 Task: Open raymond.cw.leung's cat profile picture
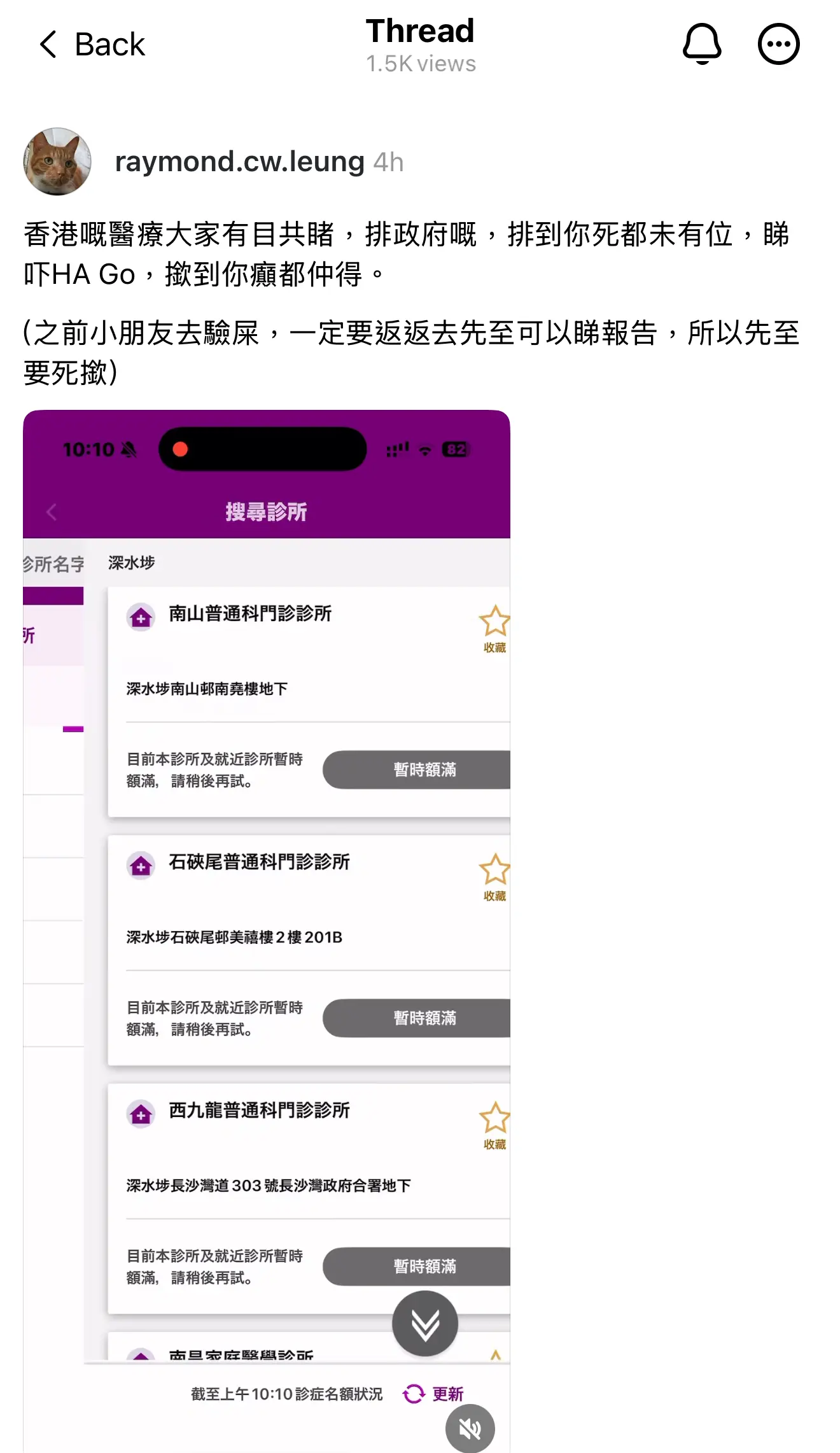tap(57, 162)
